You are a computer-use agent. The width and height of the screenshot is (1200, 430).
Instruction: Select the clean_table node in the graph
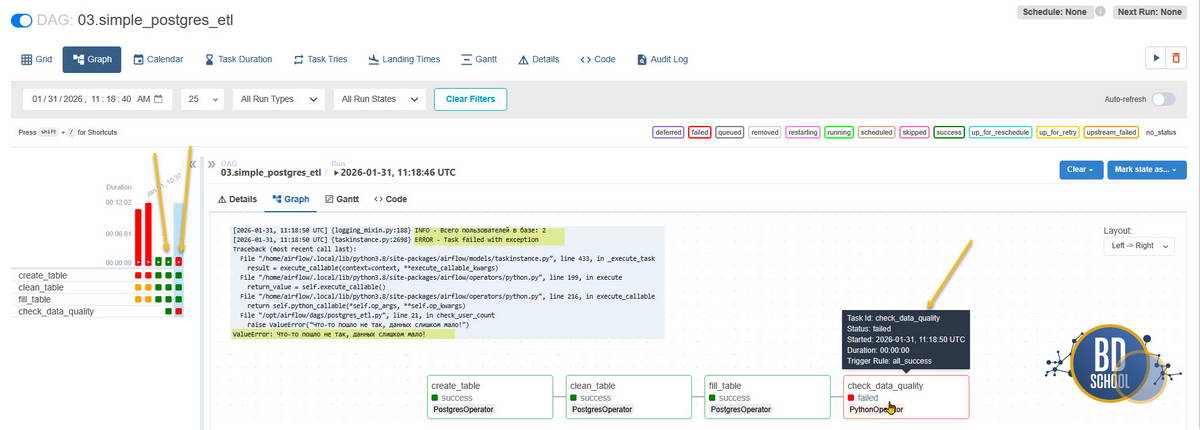tap(628, 397)
